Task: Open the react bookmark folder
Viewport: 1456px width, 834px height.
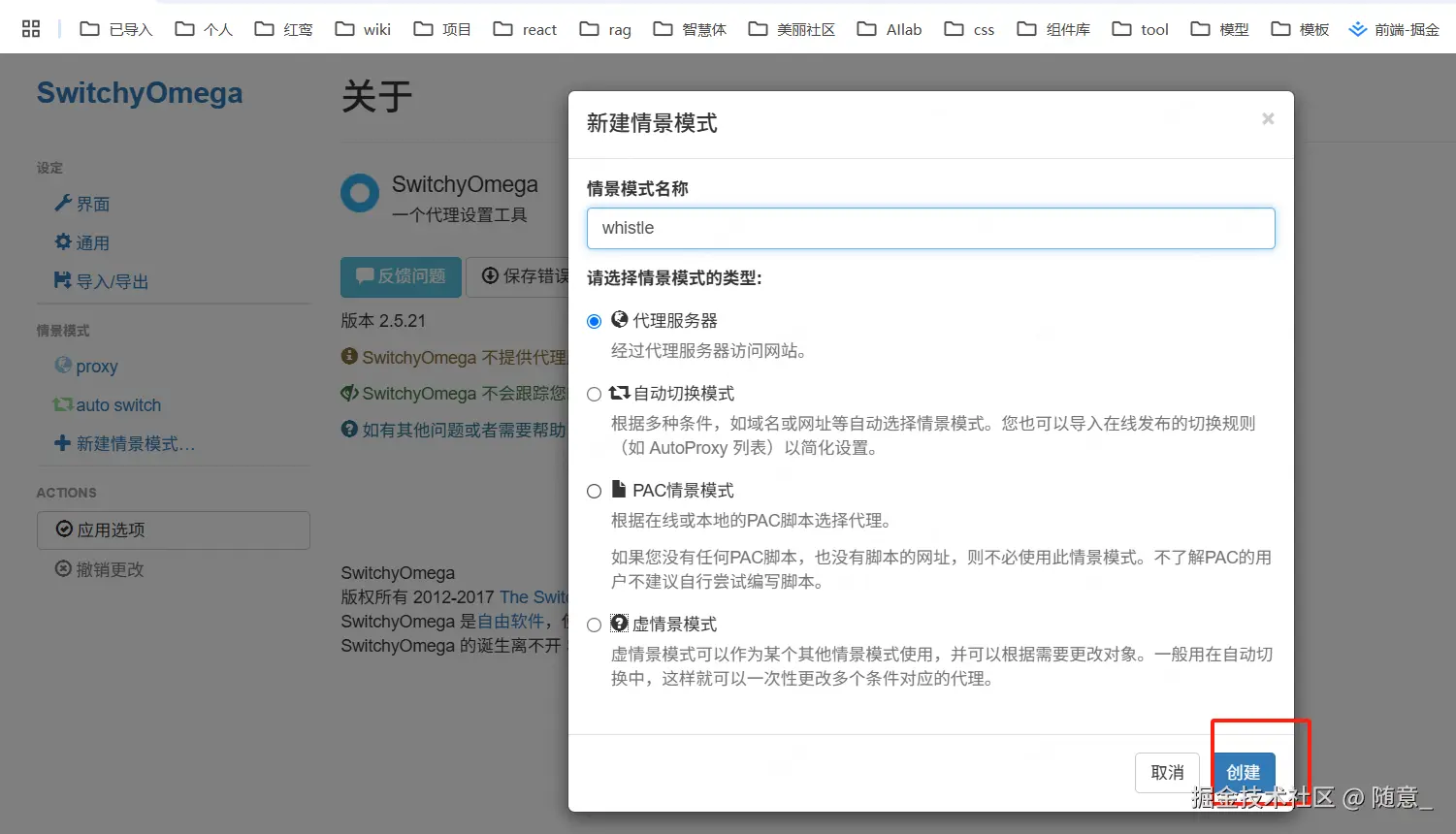Action: pos(525,29)
